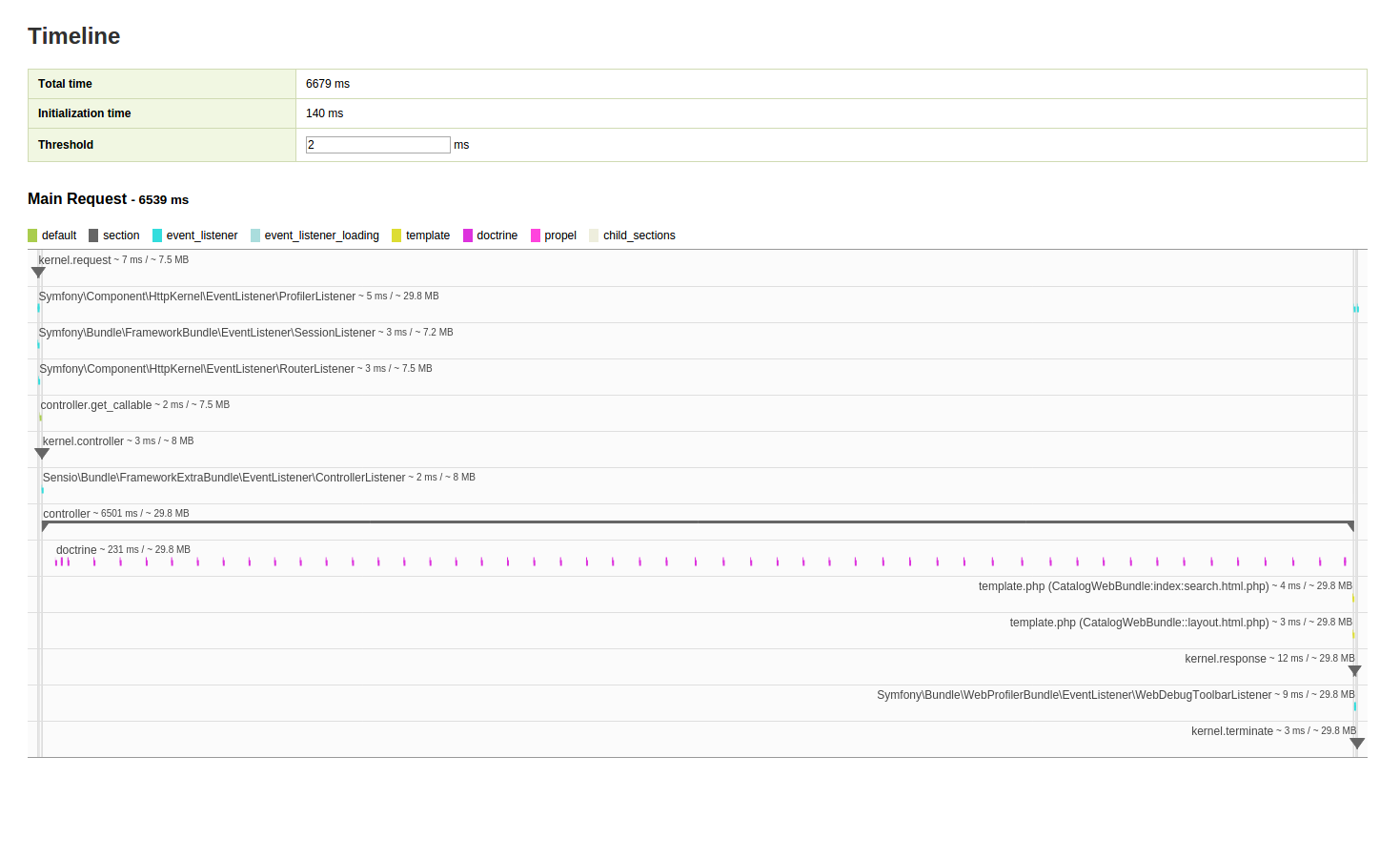Screen dimensions: 1400x859
Task: Click the 'kernel.response' timeline label
Action: click(x=1226, y=659)
